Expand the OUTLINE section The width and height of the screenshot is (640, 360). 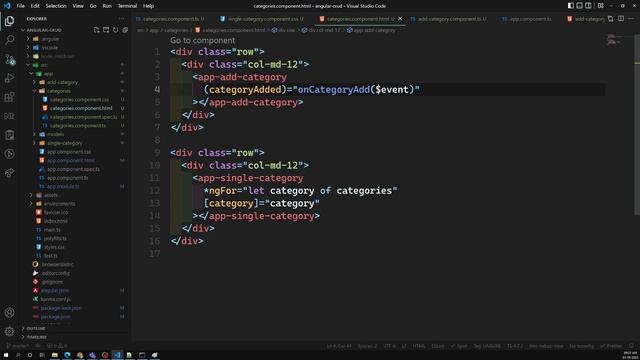36,328
